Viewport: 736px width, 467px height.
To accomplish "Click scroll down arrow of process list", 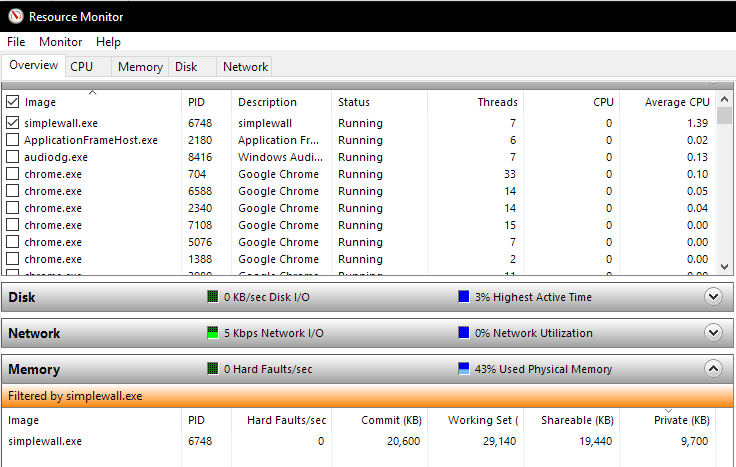I will tap(724, 267).
